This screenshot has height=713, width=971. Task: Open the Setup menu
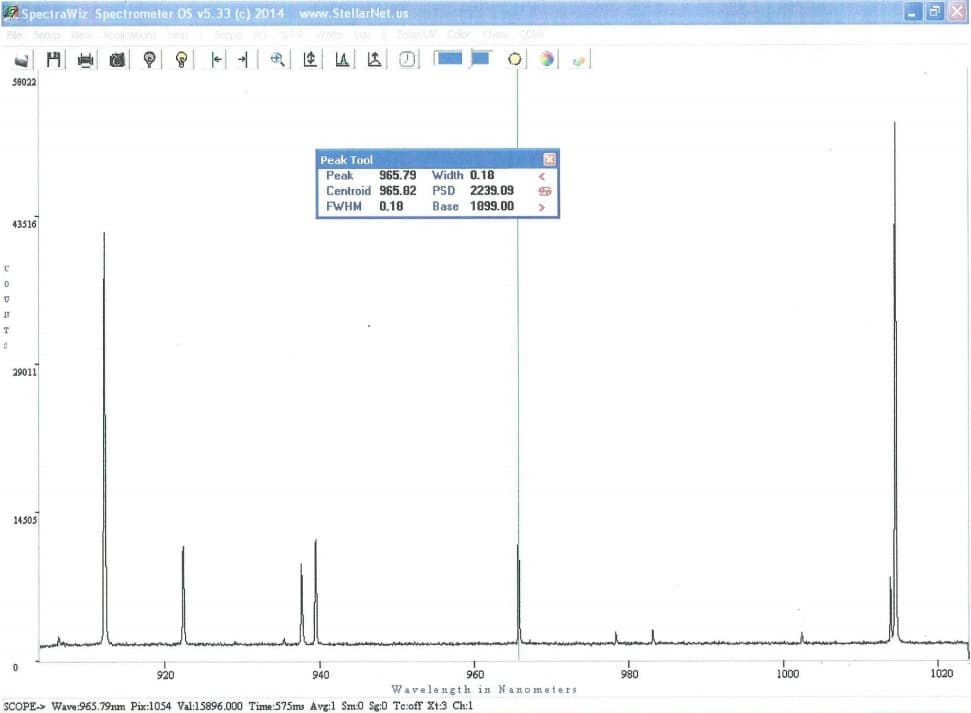click(46, 35)
